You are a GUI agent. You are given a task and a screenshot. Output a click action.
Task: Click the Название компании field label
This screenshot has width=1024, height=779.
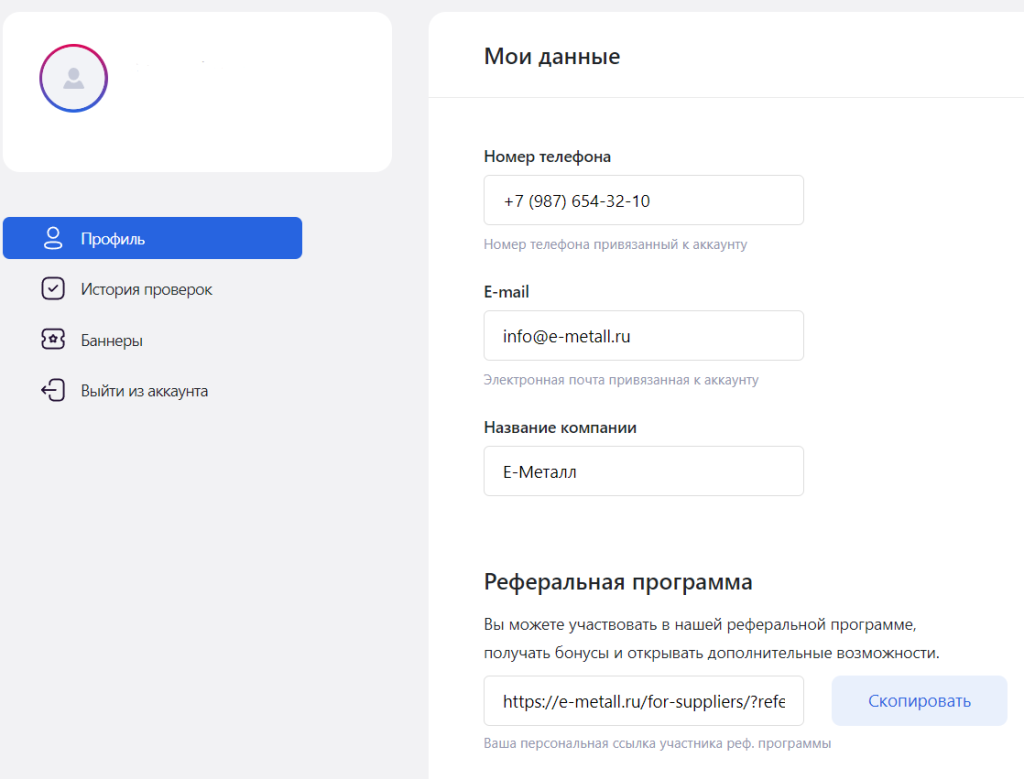(x=559, y=427)
